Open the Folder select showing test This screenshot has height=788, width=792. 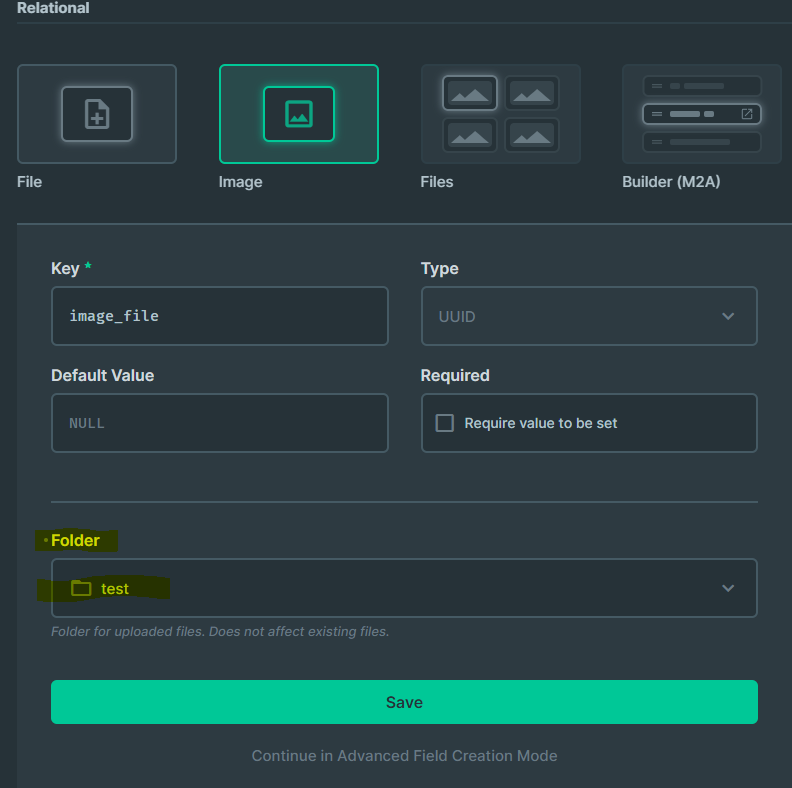coord(404,588)
